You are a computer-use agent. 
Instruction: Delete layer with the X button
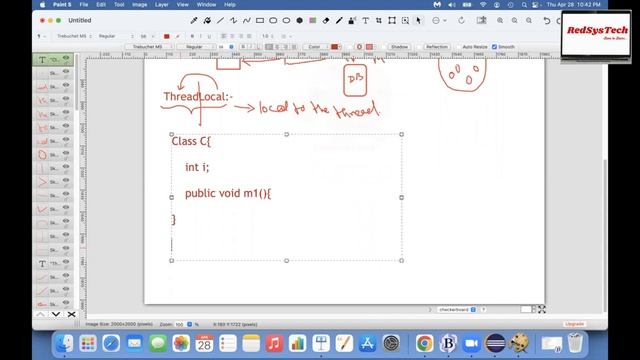point(71,314)
